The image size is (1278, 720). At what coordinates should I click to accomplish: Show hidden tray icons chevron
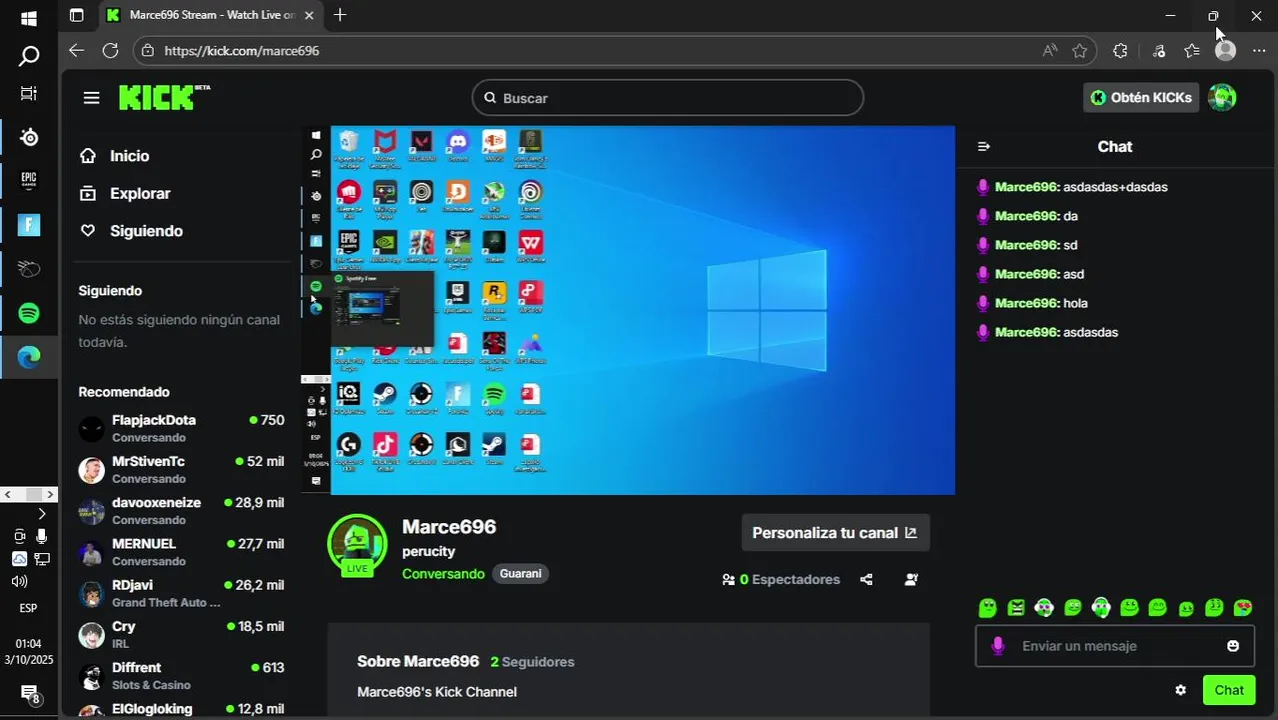[x=41, y=514]
